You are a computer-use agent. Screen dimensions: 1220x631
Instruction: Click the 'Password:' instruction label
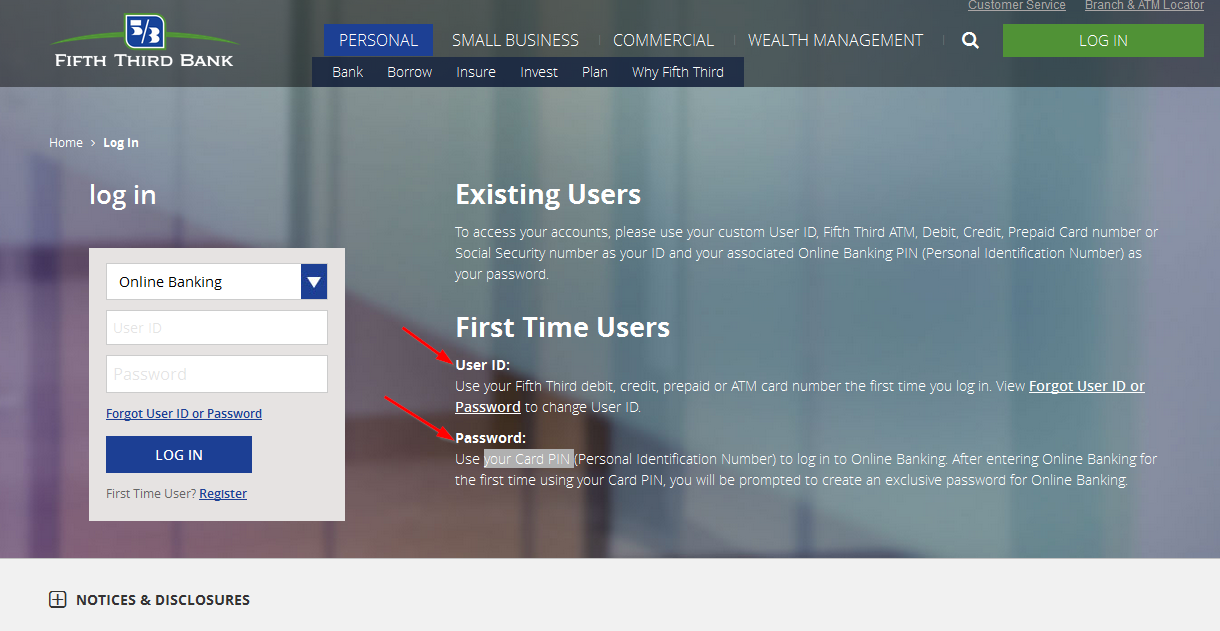click(x=490, y=438)
